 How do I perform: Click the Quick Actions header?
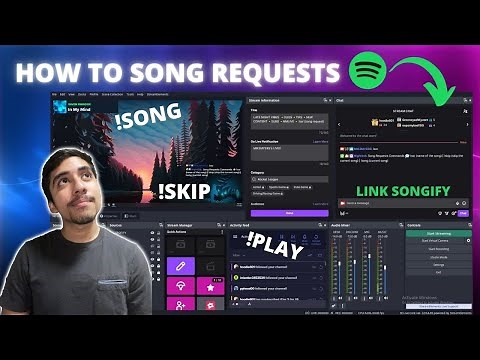(176, 232)
